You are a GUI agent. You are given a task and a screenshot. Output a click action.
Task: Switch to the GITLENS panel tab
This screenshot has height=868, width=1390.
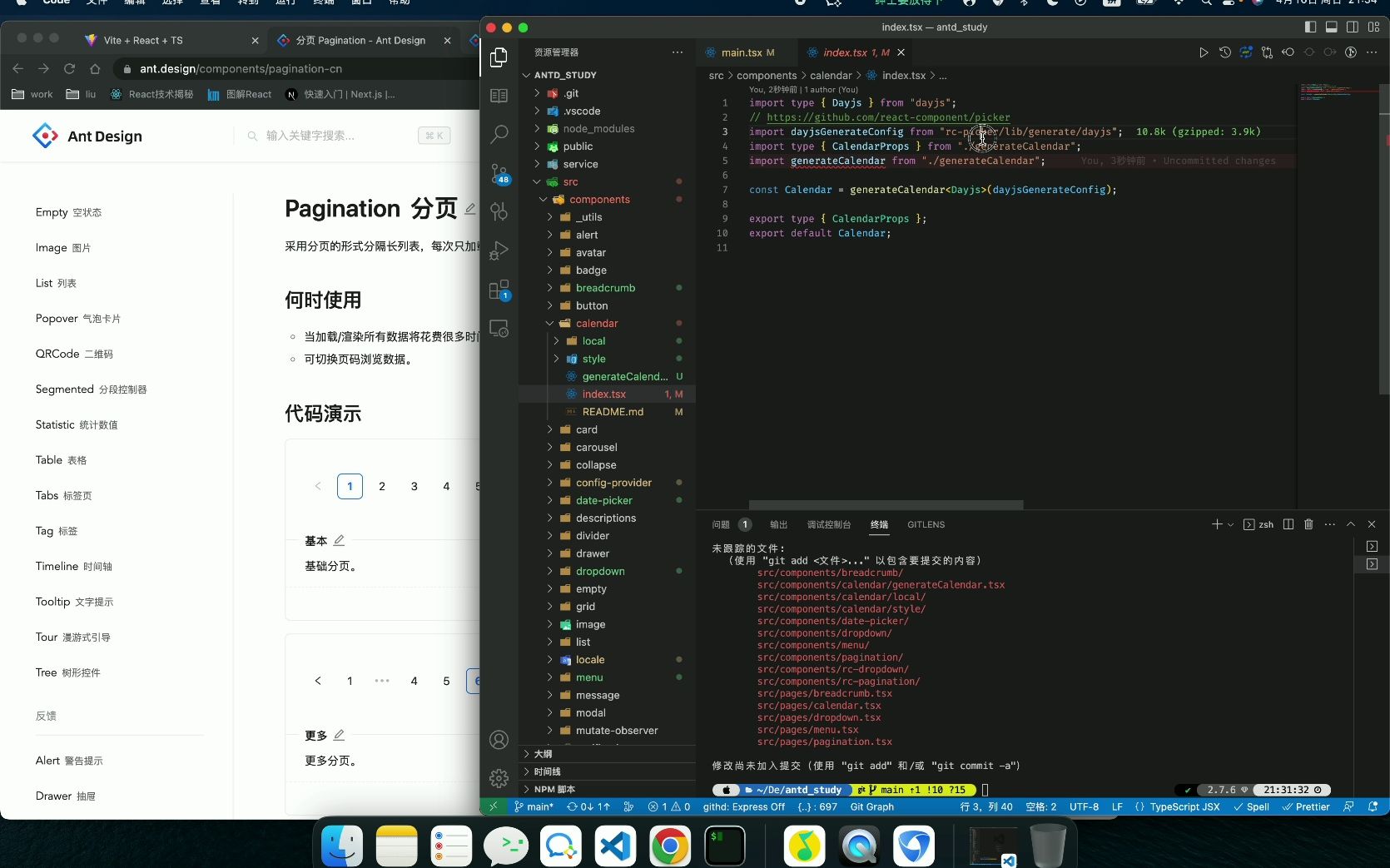(x=926, y=524)
